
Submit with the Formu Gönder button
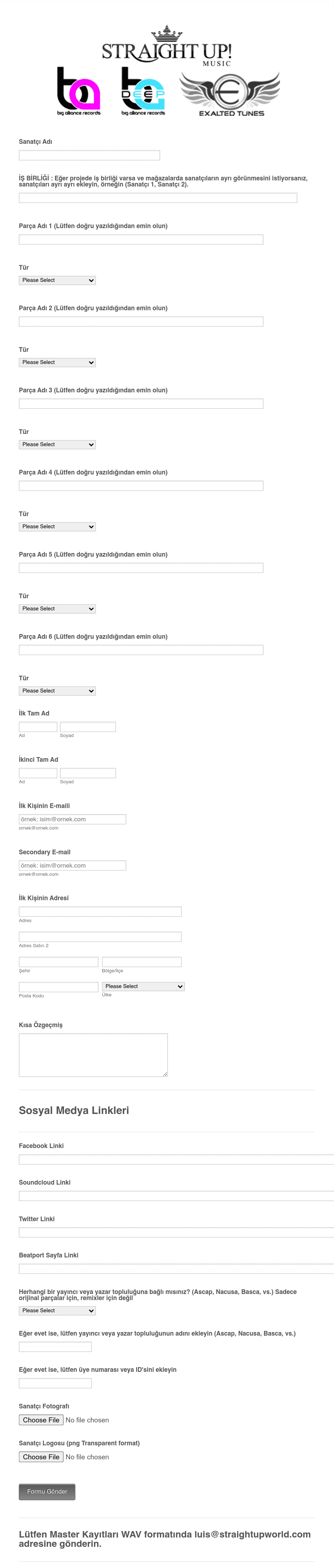point(47,1492)
